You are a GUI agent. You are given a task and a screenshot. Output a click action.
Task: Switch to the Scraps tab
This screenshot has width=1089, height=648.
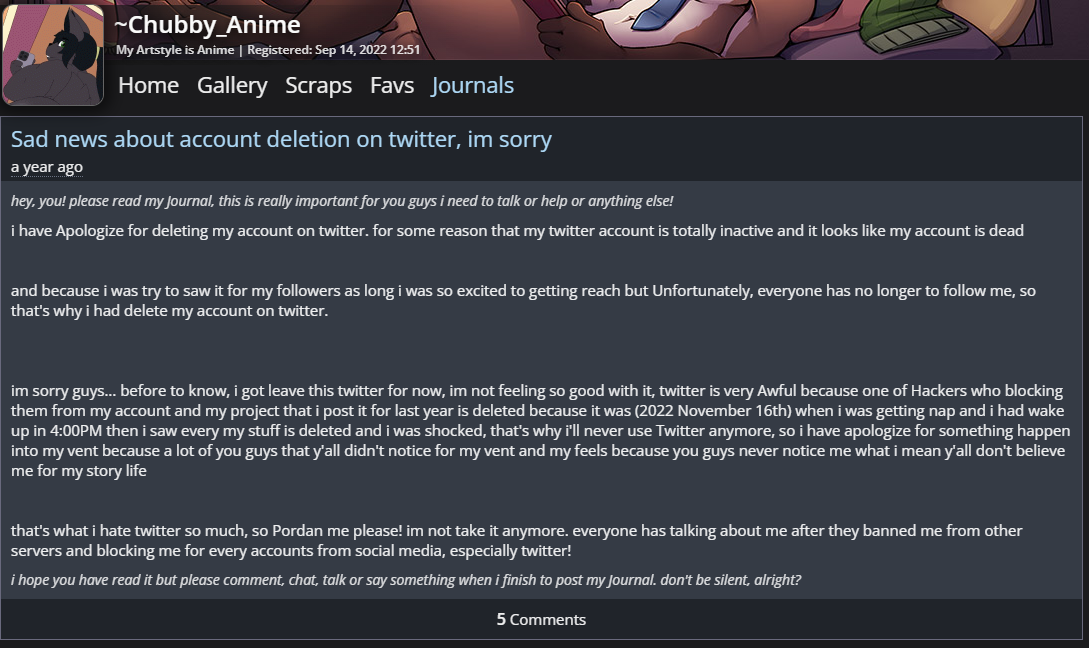pyautogui.click(x=318, y=86)
